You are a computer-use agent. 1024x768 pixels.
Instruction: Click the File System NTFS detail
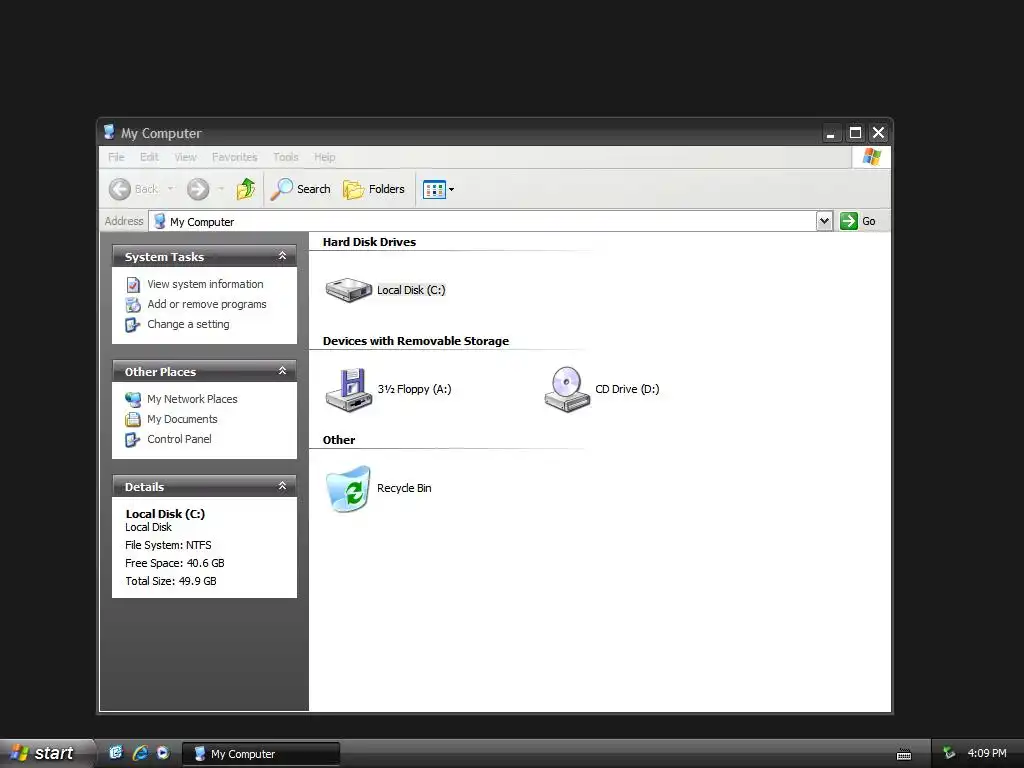[x=168, y=545]
